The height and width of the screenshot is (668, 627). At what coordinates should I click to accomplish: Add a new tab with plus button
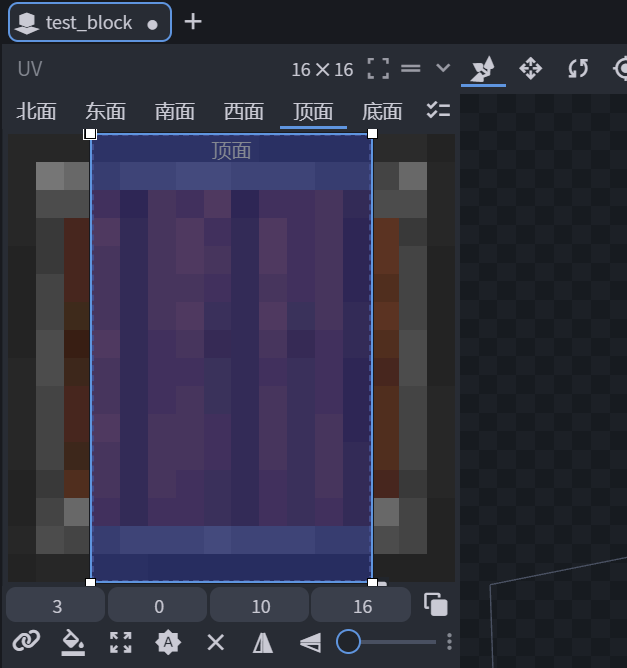(x=193, y=22)
